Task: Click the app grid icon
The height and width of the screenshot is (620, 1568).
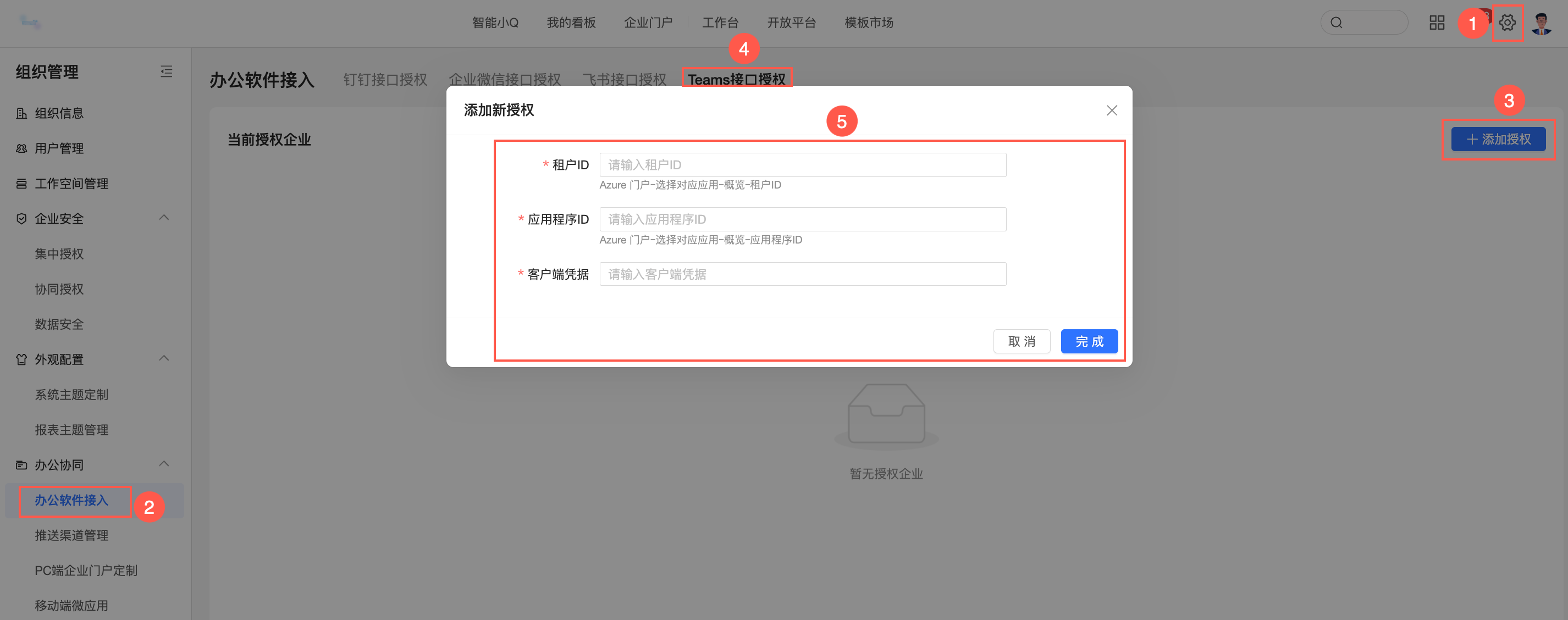Action: (x=1437, y=23)
